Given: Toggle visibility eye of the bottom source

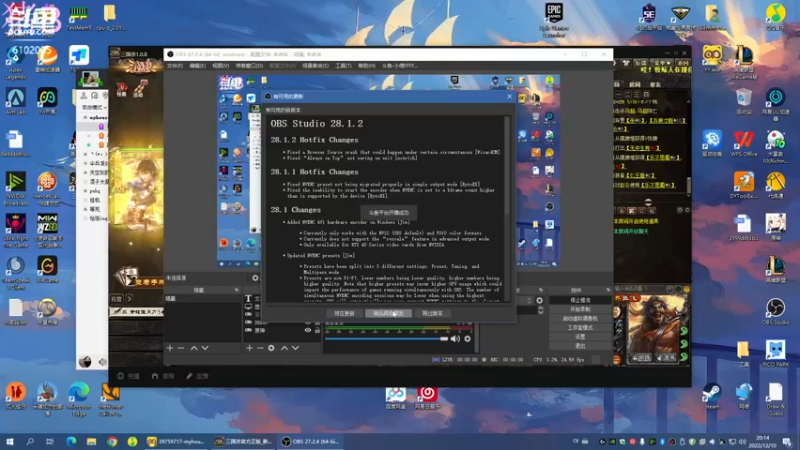Looking at the screenshot, I should point(308,331).
